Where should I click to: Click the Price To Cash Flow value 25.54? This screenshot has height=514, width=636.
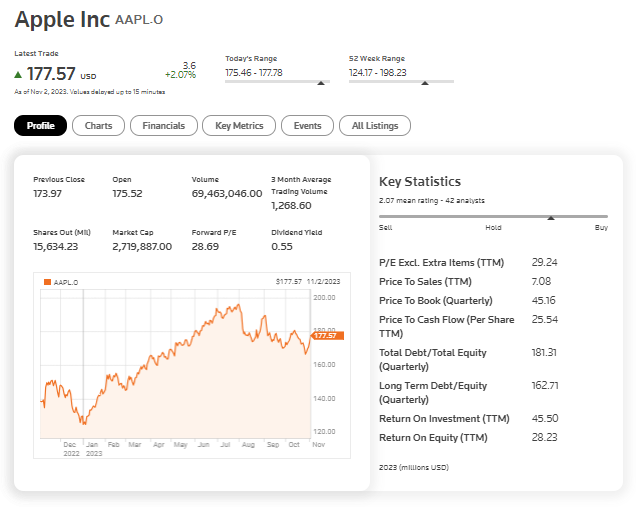click(x=545, y=320)
